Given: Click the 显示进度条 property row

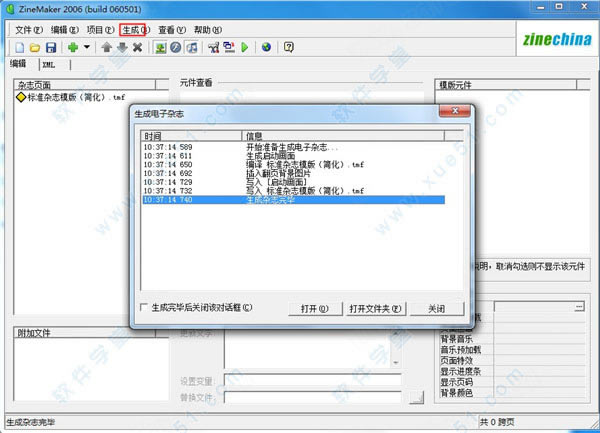Looking at the screenshot, I should point(512,371).
